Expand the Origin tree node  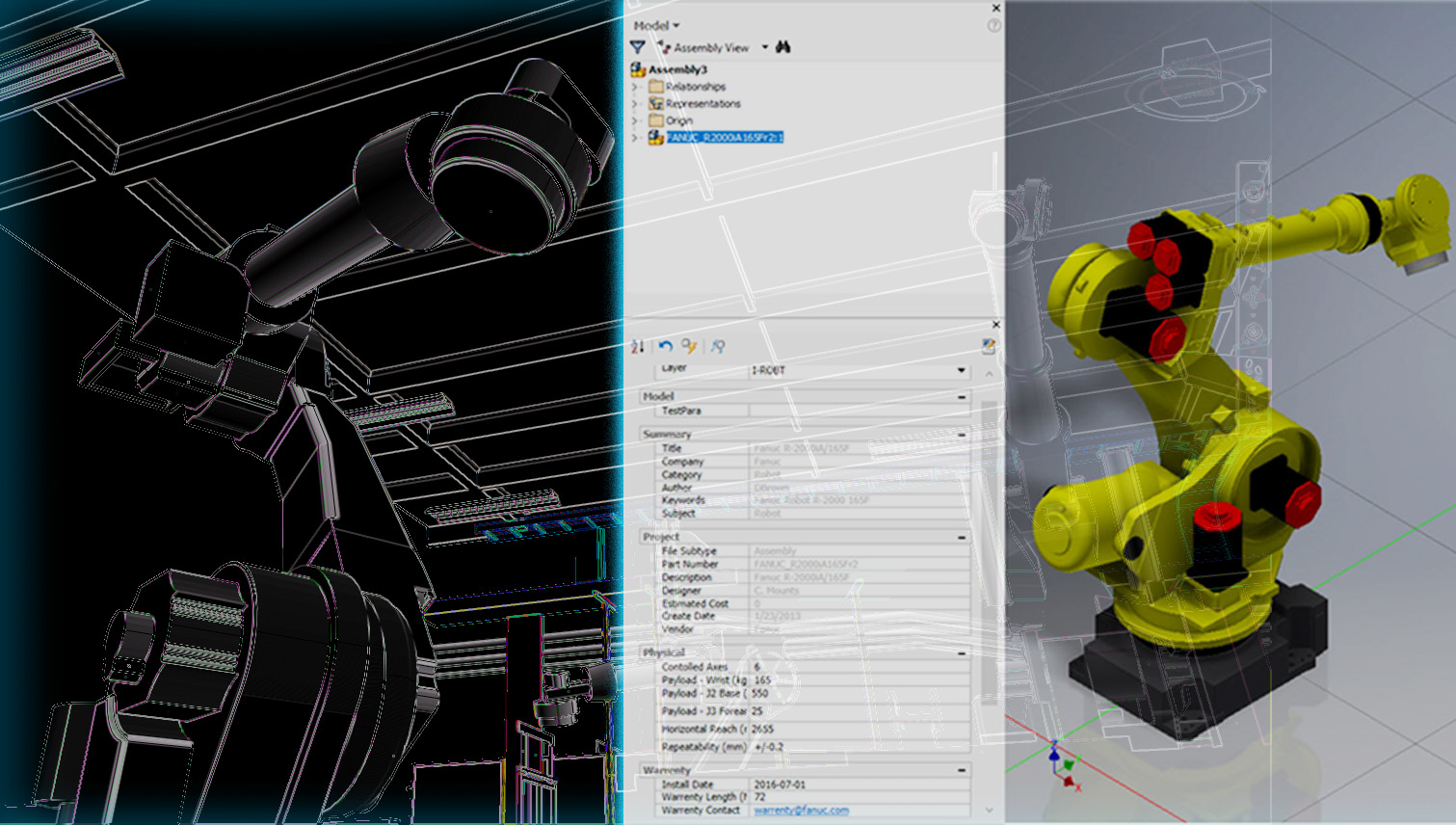tap(635, 120)
